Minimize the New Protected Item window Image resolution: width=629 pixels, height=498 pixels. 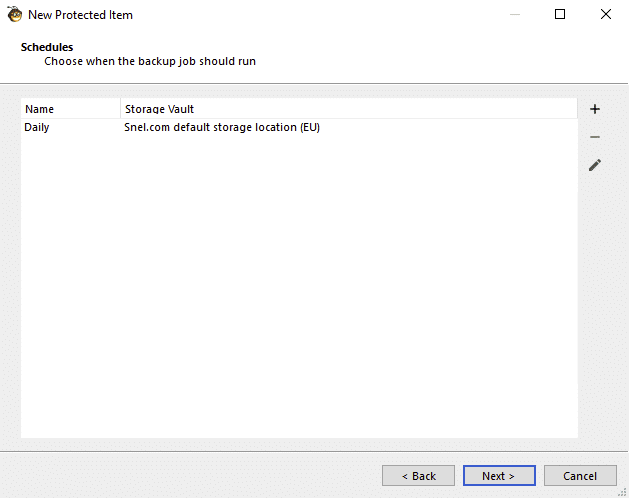click(x=515, y=14)
